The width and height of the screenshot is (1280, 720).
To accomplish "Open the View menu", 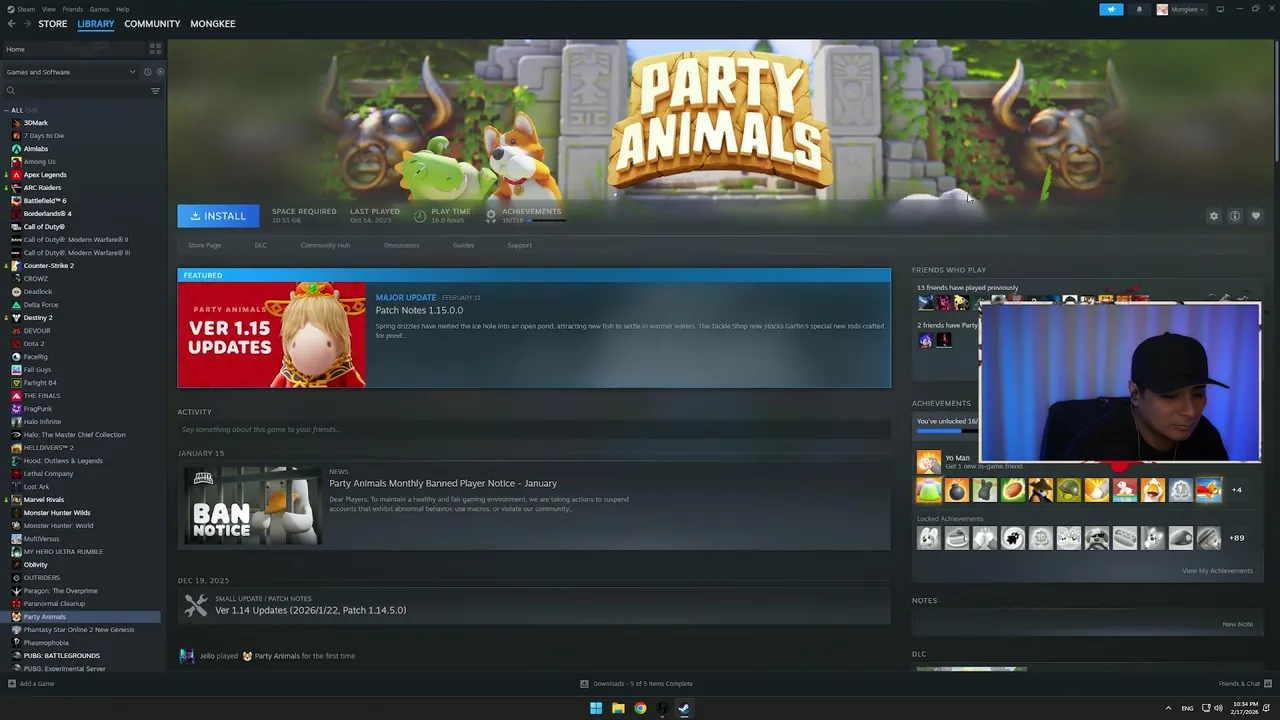I will (x=48, y=9).
